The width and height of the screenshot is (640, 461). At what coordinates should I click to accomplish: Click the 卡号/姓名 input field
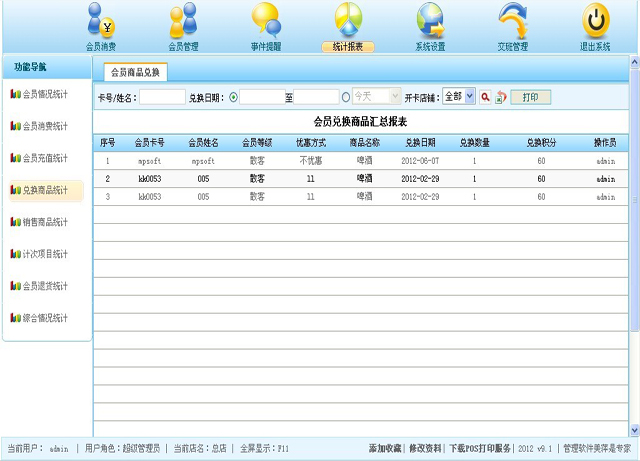(162, 97)
